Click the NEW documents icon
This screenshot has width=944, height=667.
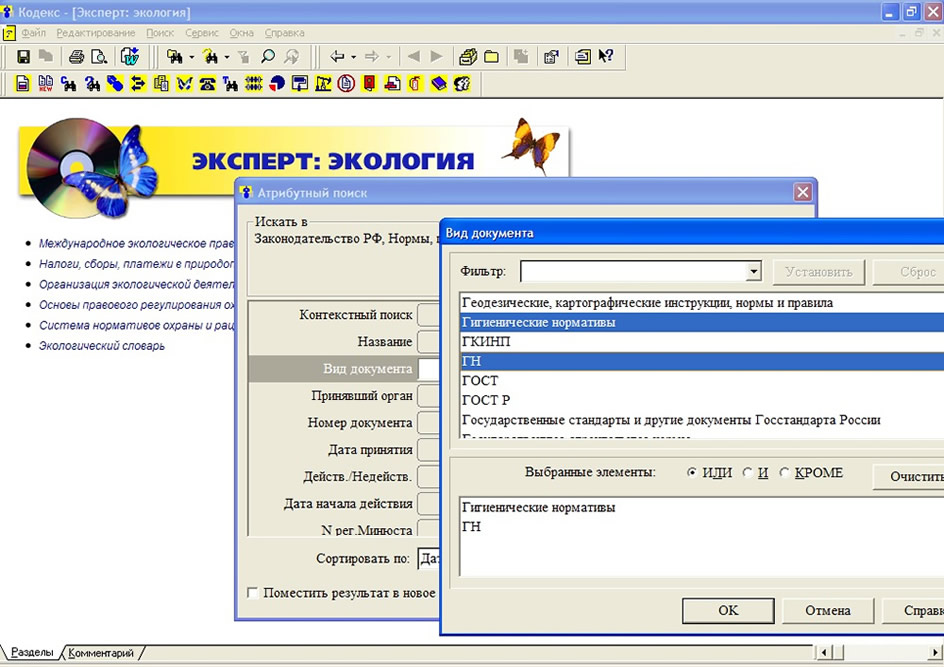(x=46, y=83)
